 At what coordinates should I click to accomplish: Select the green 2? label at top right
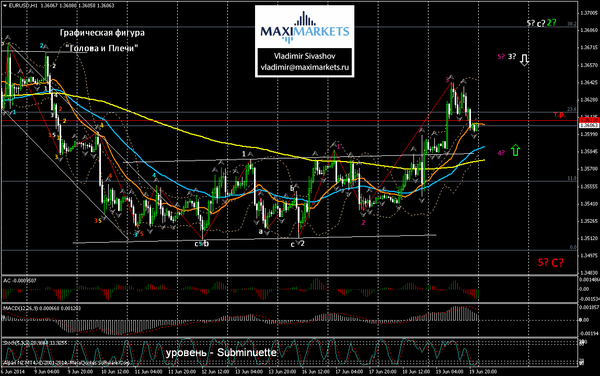pyautogui.click(x=551, y=23)
